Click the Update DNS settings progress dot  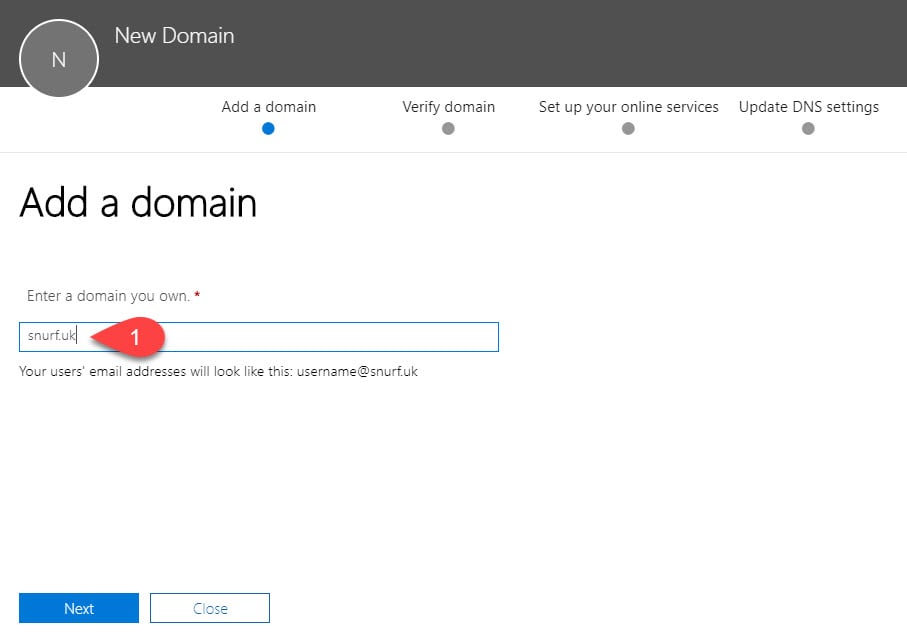pos(808,128)
